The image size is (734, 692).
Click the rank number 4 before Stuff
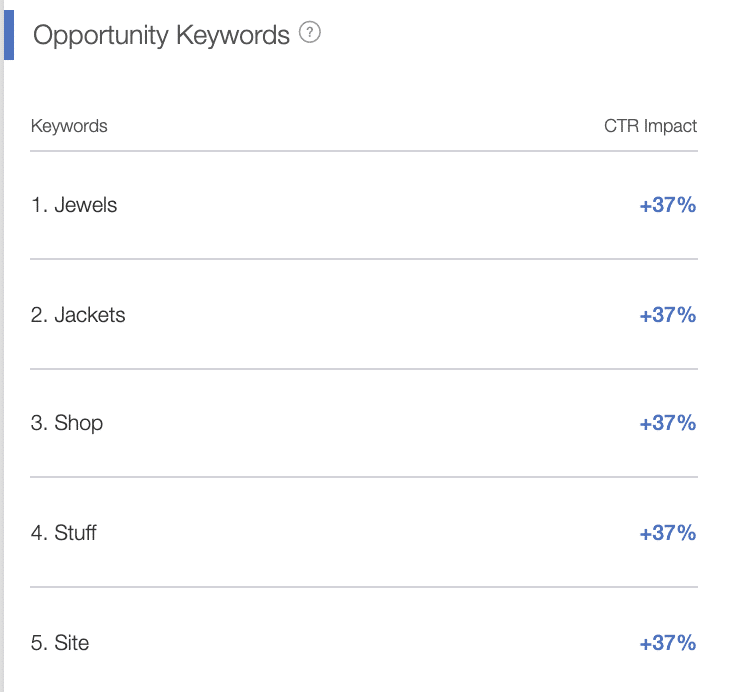point(39,533)
